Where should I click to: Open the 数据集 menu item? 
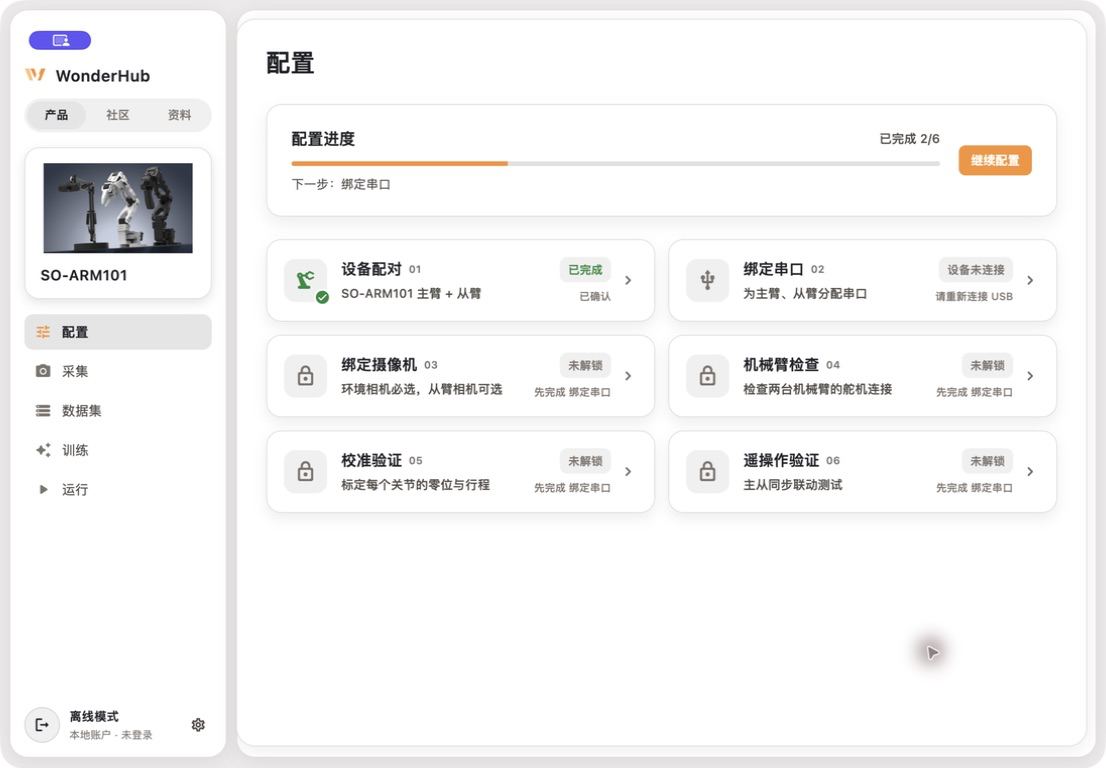pos(118,410)
